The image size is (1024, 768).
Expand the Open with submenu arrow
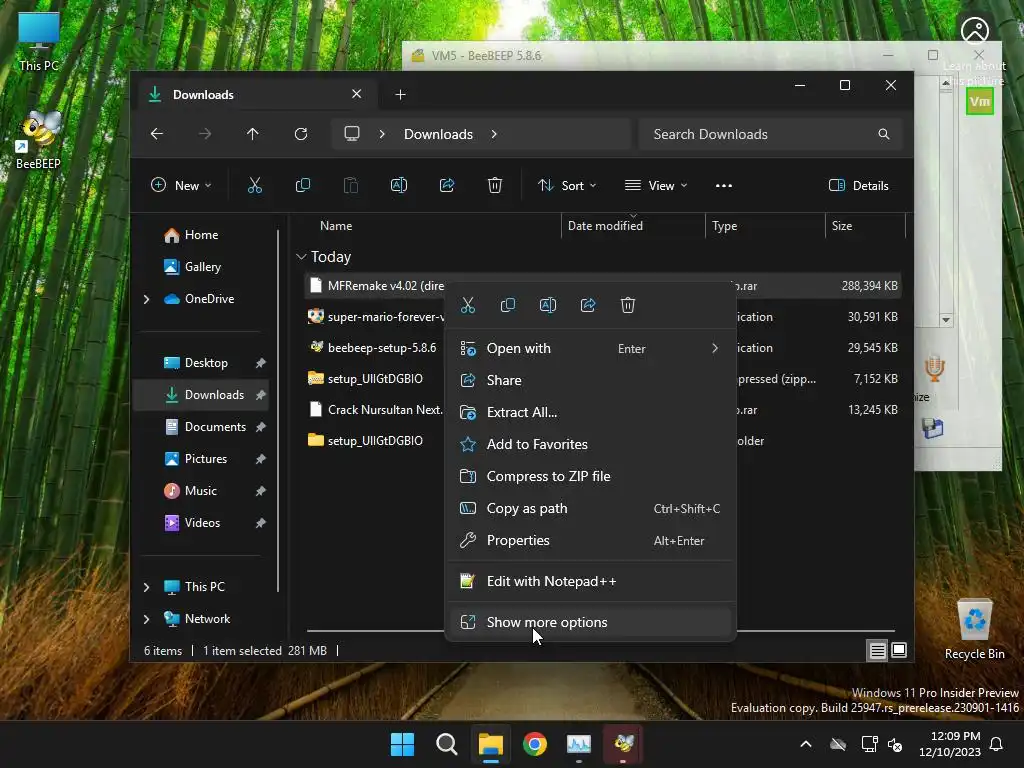(x=714, y=349)
